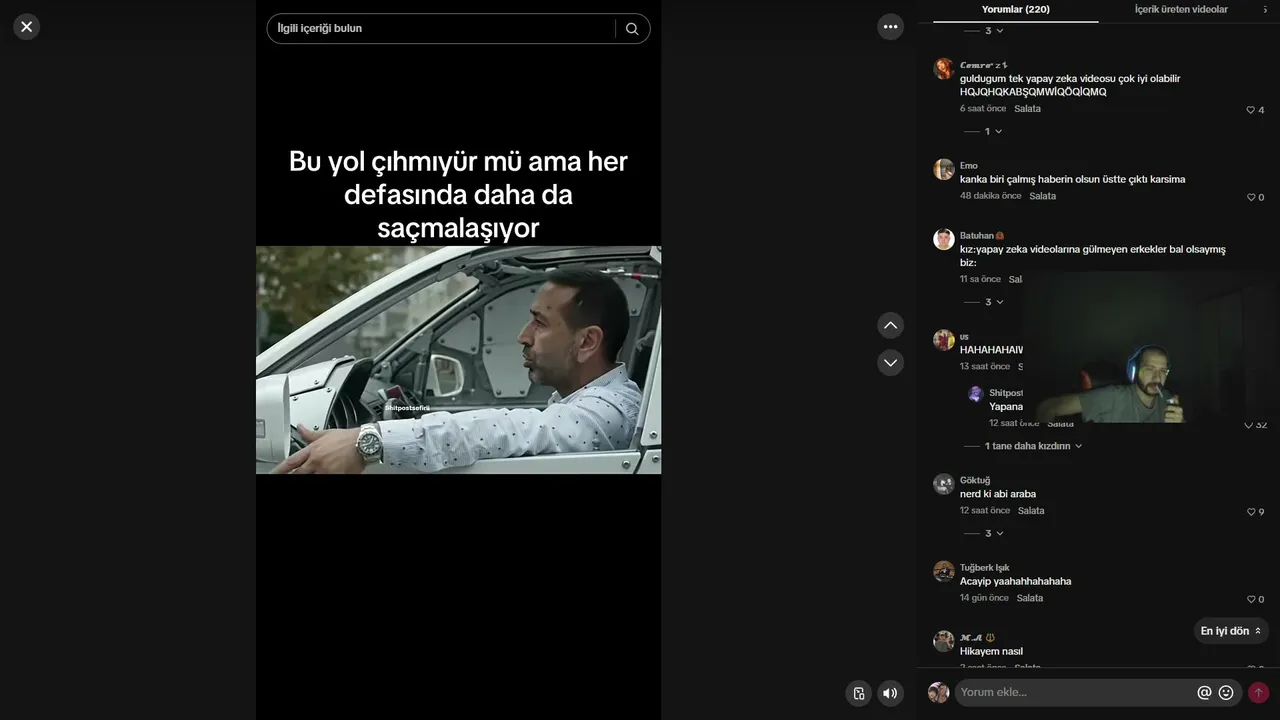The height and width of the screenshot is (720, 1280).
Task: Click the comment text 'Acayip yaahahhahahaha'
Action: coord(1016,581)
